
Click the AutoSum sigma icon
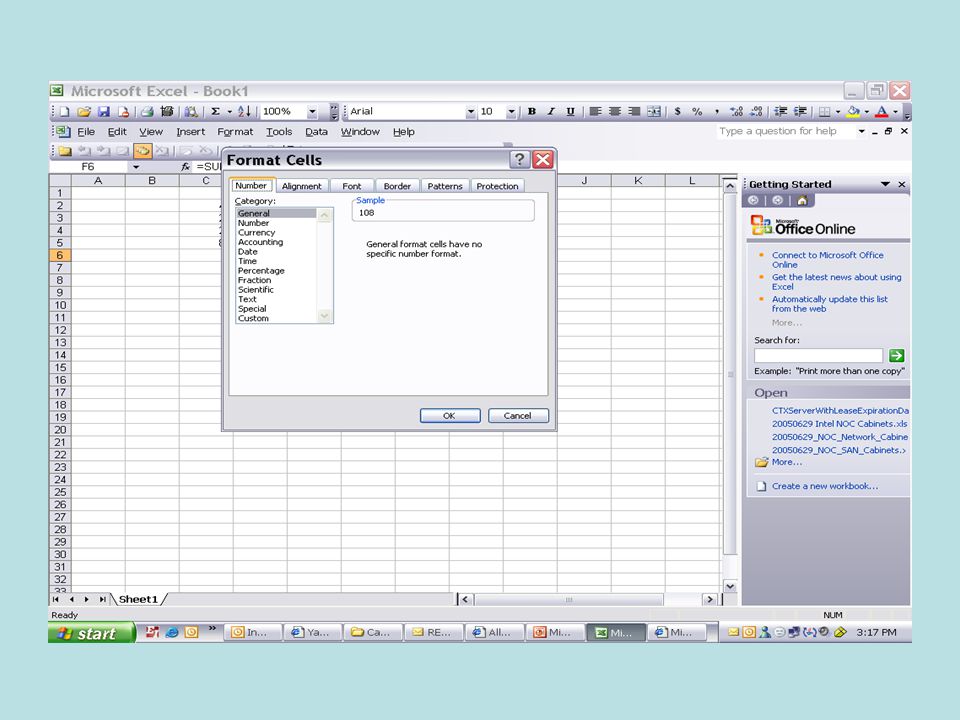(x=216, y=111)
